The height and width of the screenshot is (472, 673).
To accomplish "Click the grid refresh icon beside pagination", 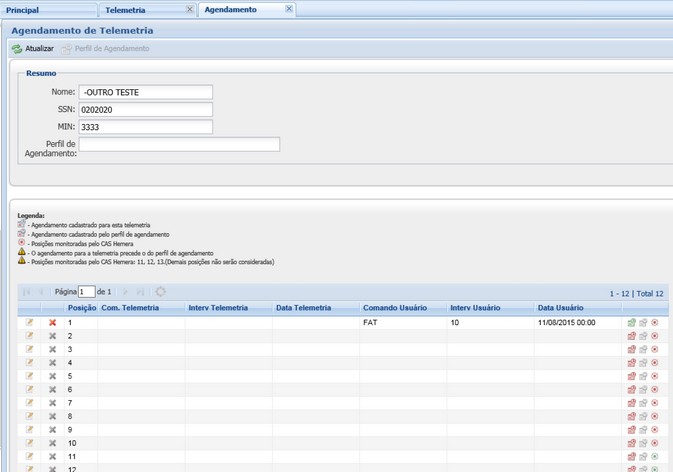I will (160, 292).
